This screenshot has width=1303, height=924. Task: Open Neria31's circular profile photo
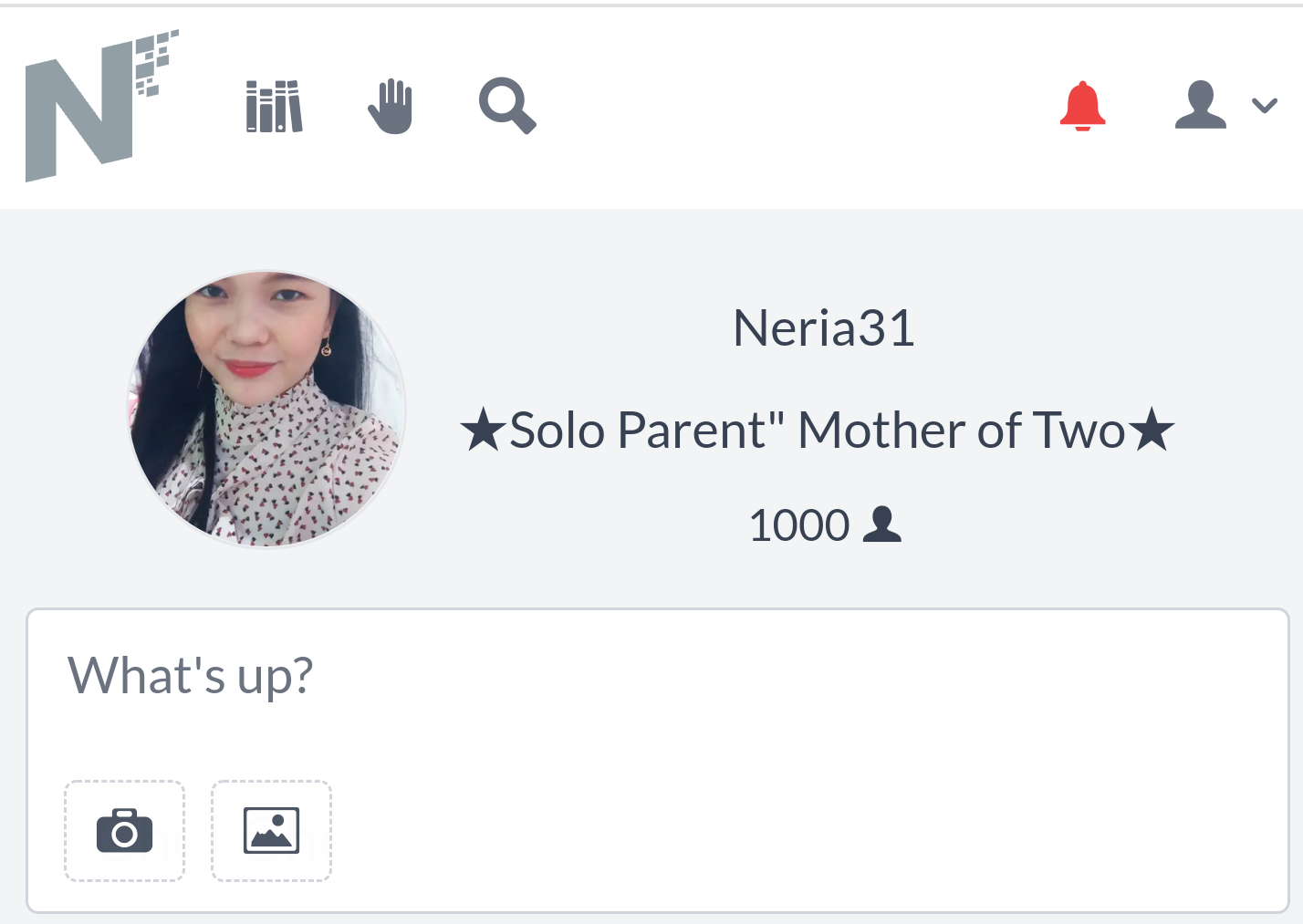[x=266, y=410]
